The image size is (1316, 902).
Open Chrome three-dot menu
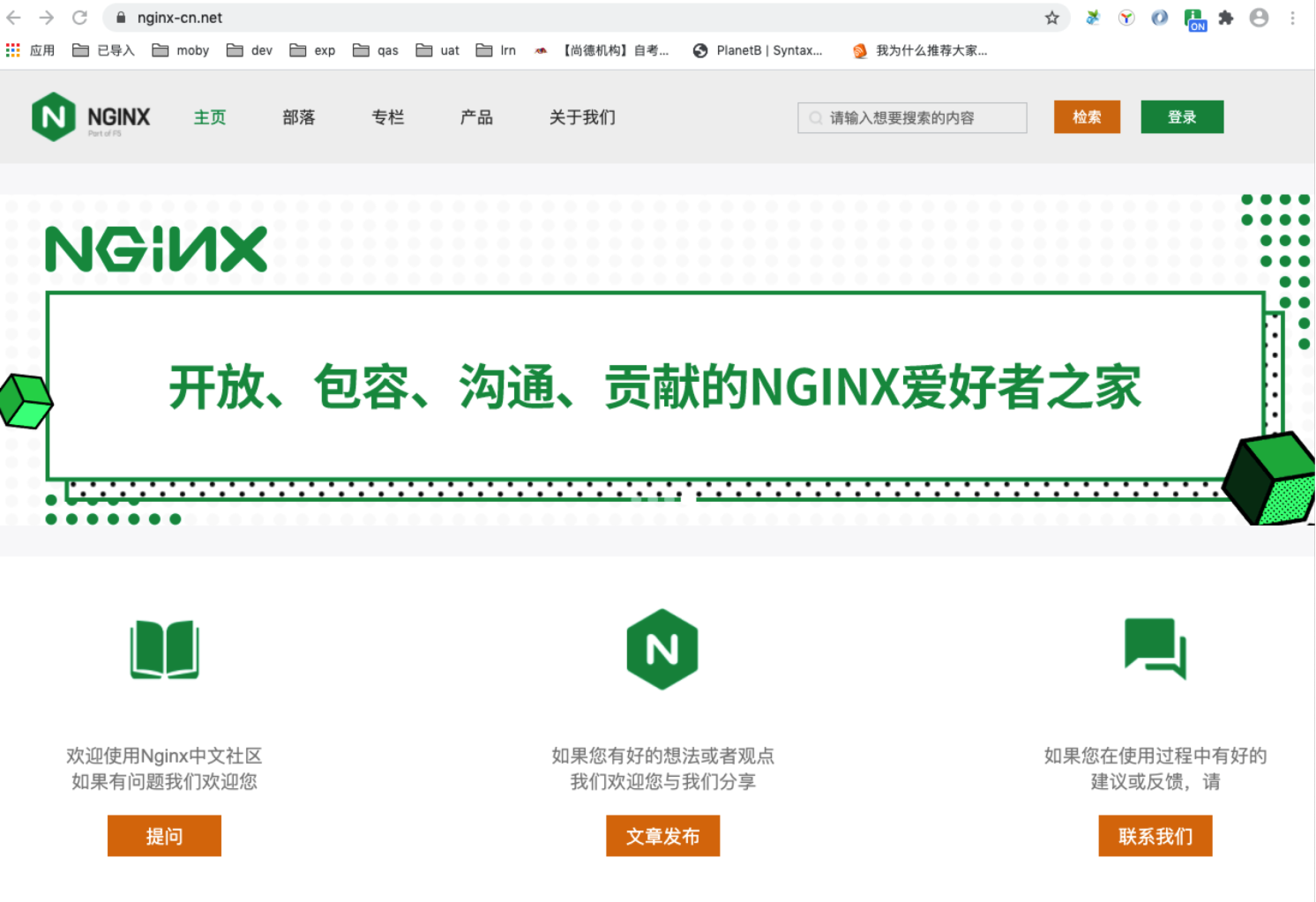1293,18
